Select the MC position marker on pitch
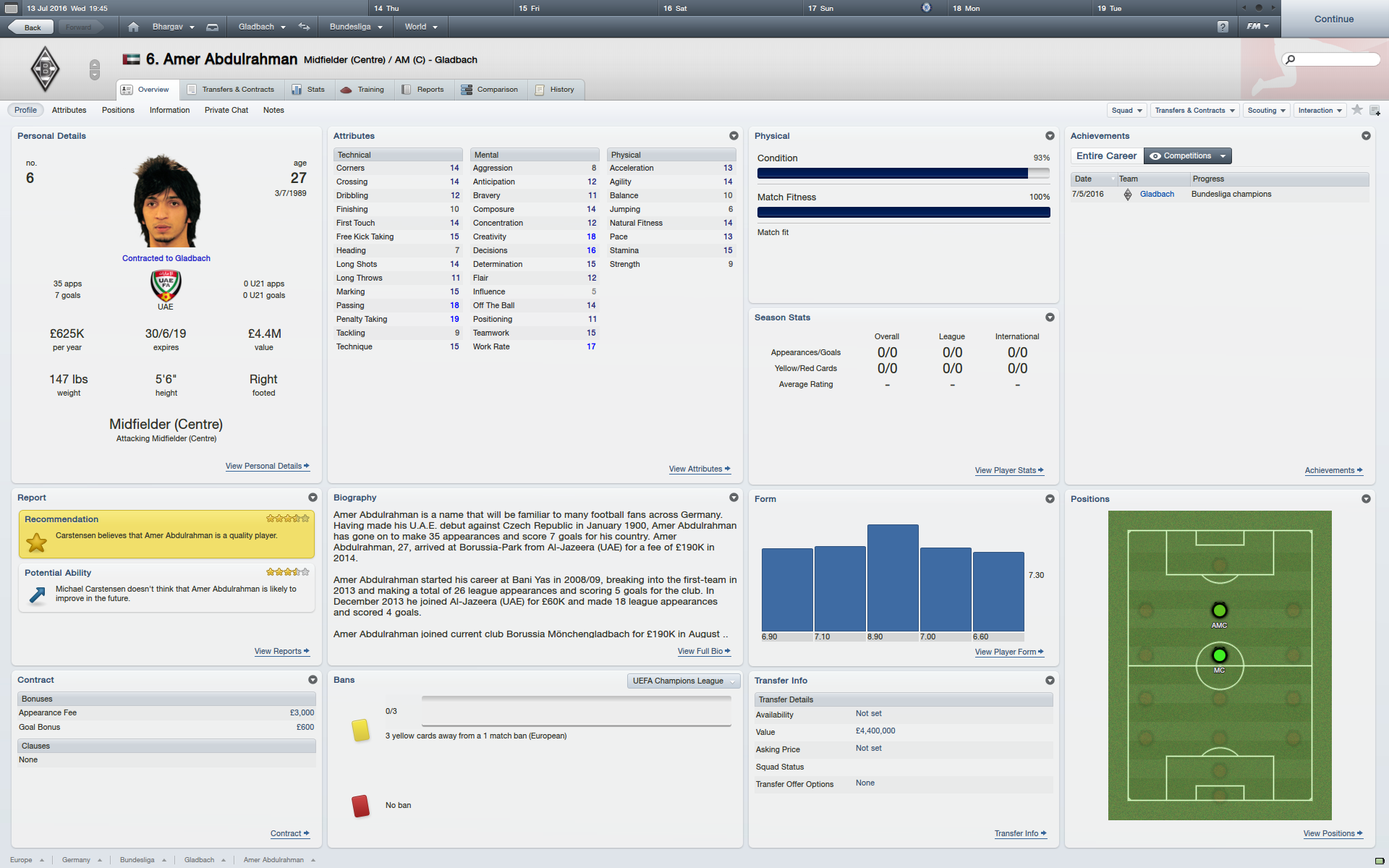Screen dimensions: 1389x868 [1220, 655]
